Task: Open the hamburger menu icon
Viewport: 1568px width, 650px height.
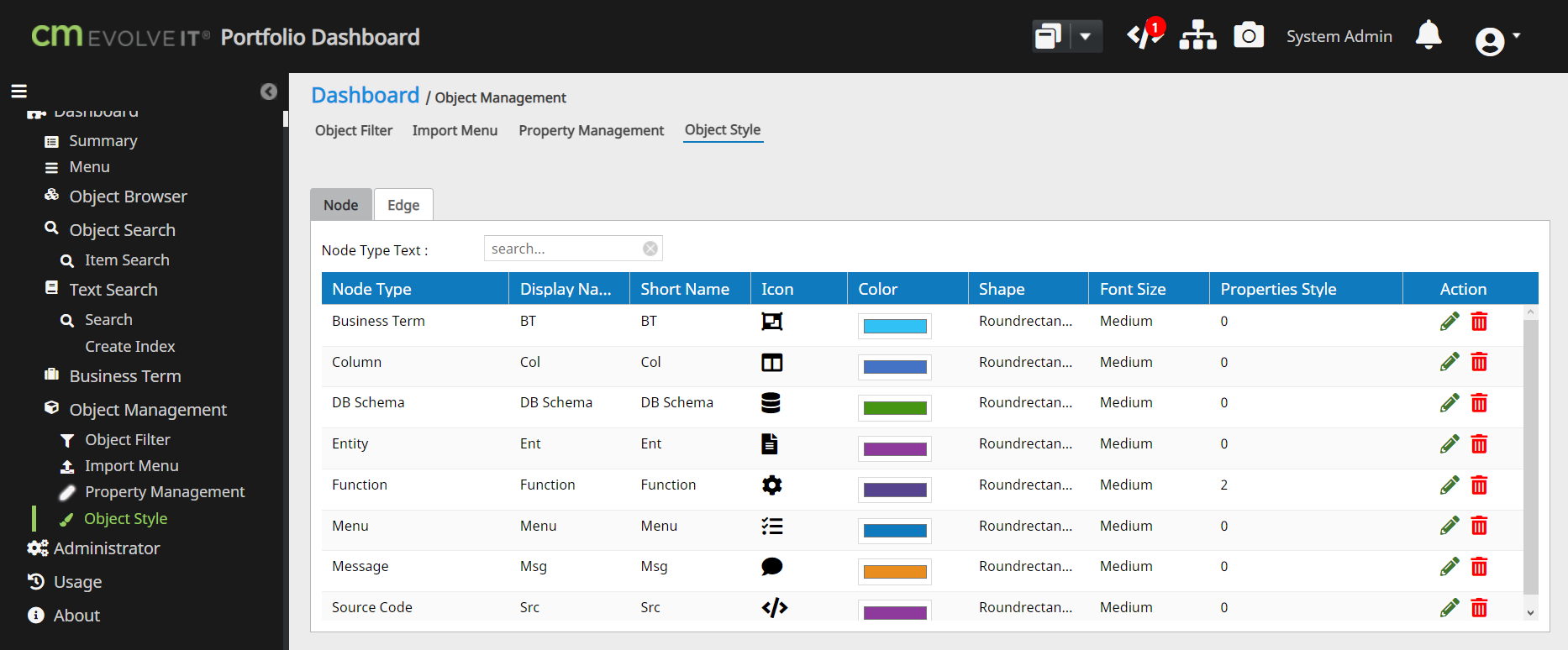Action: click(18, 92)
